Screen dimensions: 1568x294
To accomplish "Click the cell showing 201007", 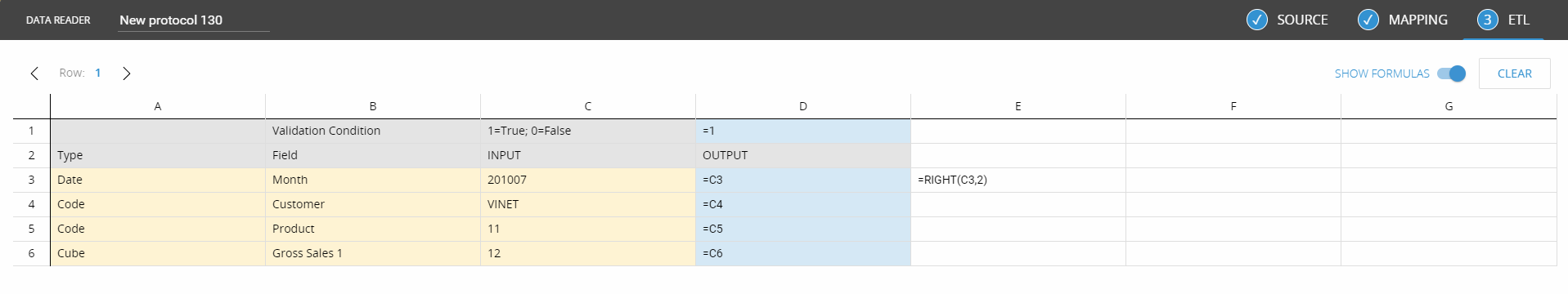I will (x=587, y=180).
